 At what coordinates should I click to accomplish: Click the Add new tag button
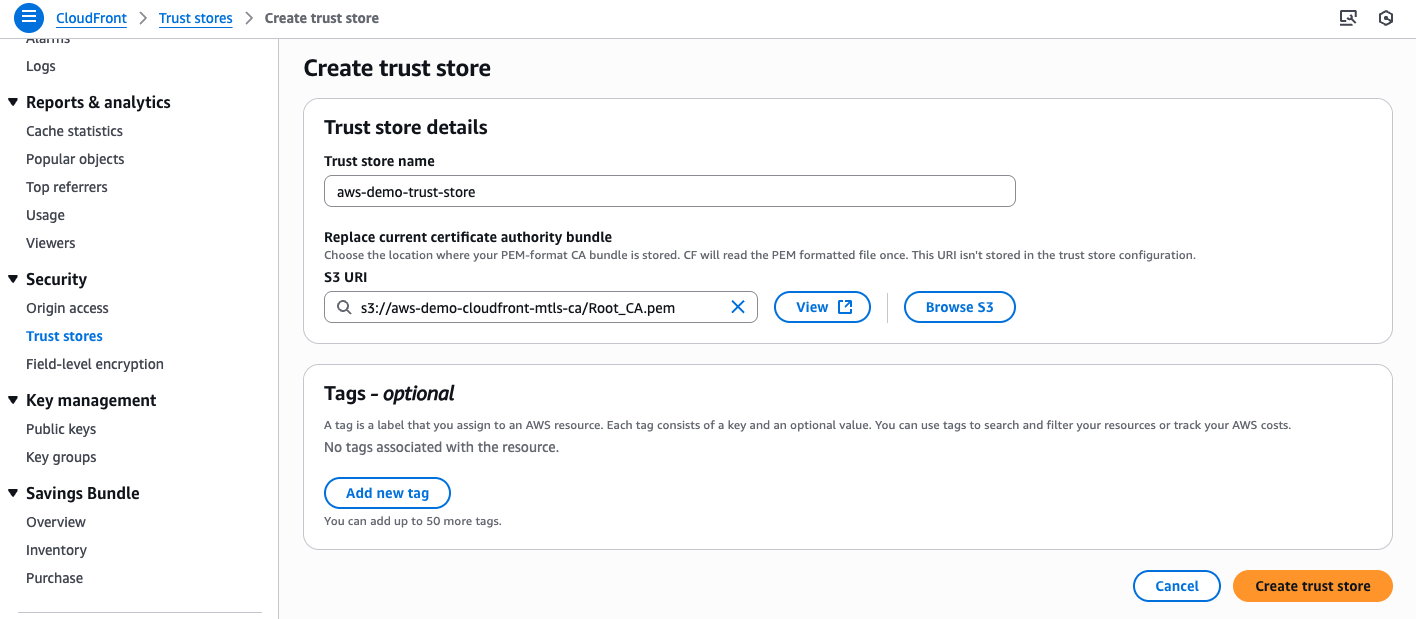coord(387,493)
